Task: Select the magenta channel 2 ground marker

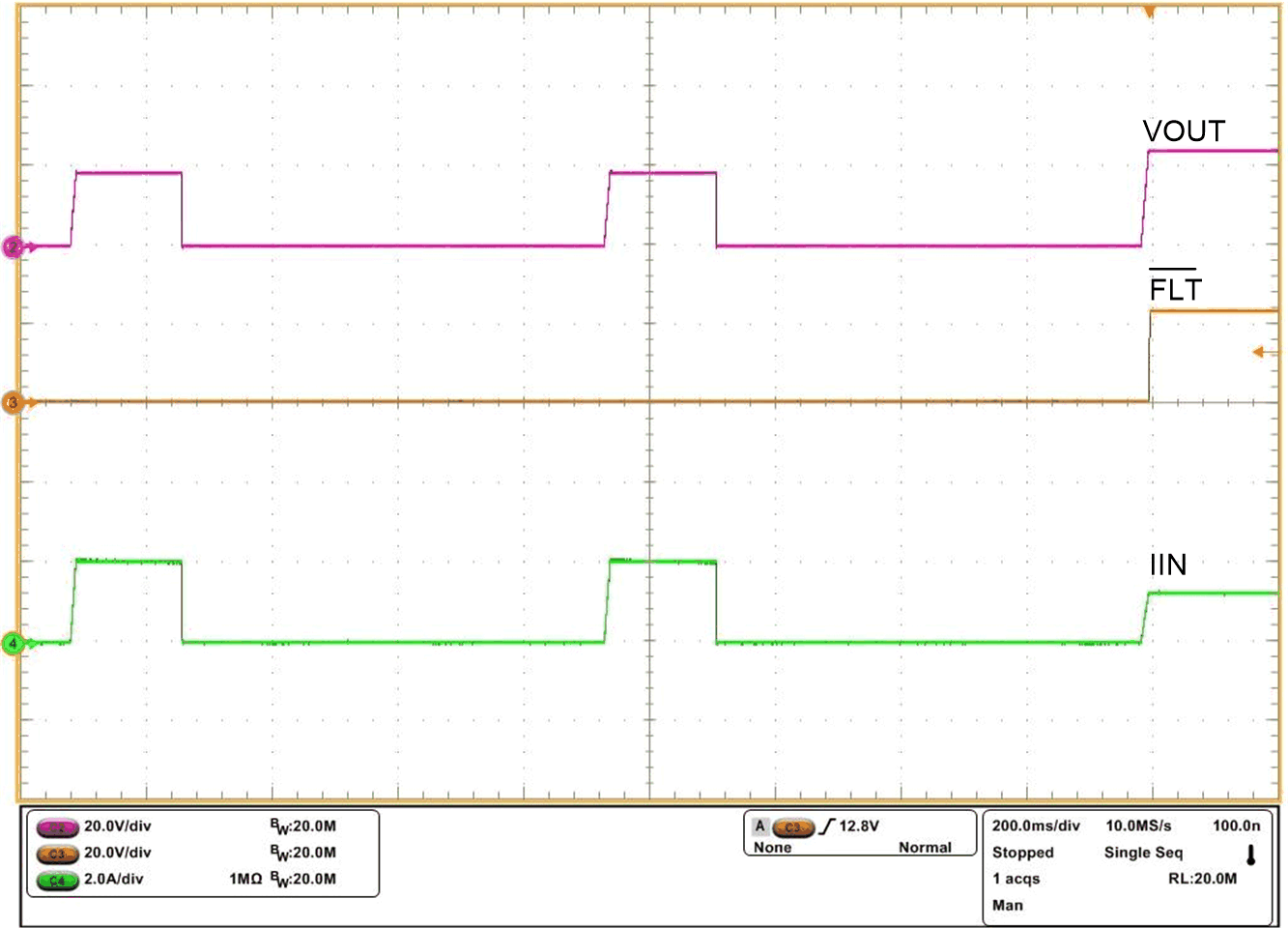Action: (14, 246)
